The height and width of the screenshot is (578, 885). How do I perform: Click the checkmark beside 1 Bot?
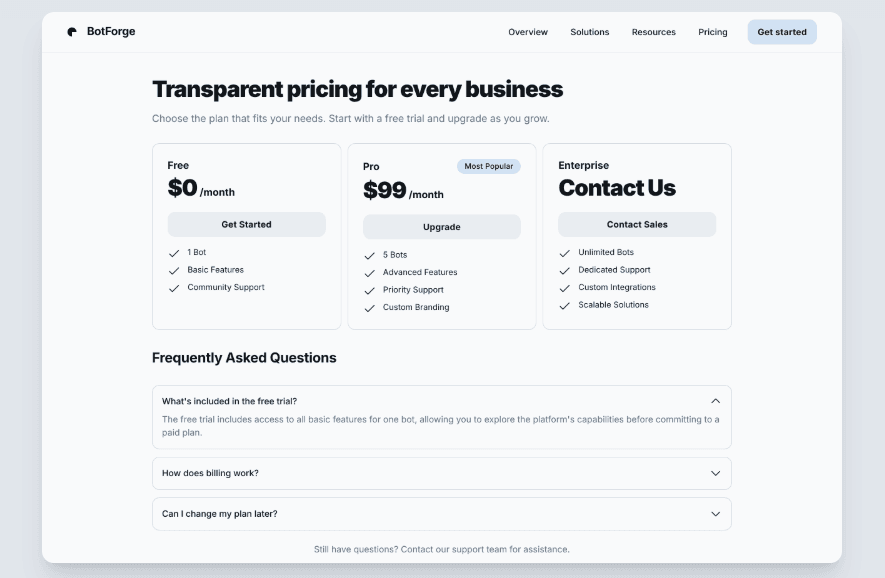point(173,252)
